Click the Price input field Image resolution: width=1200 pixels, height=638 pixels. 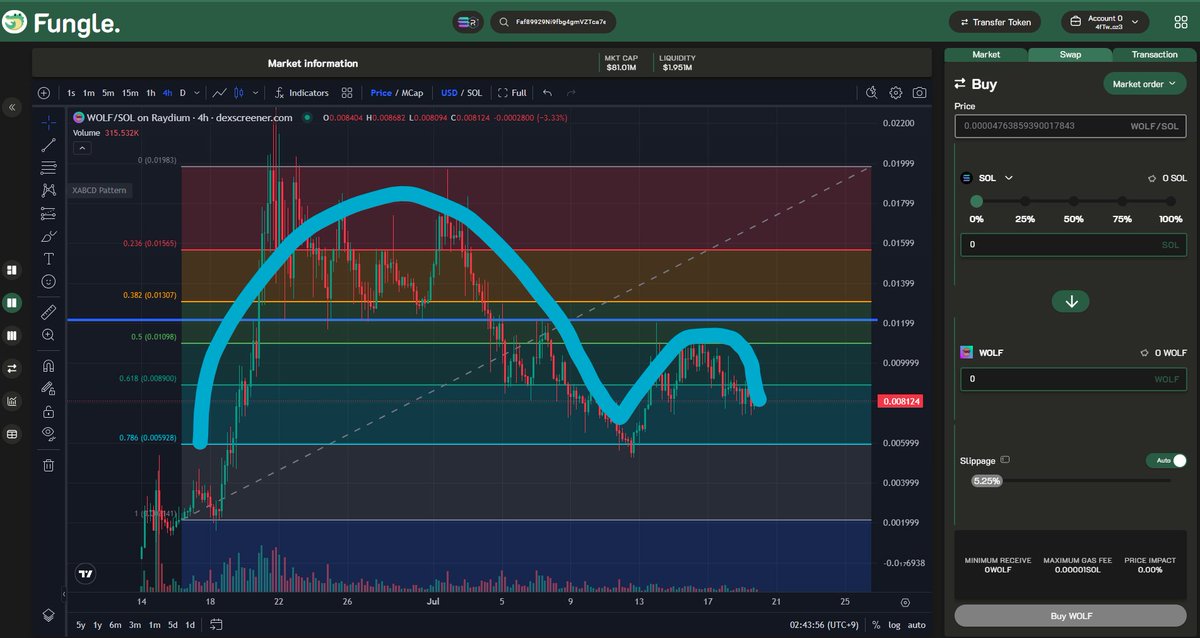click(1071, 126)
